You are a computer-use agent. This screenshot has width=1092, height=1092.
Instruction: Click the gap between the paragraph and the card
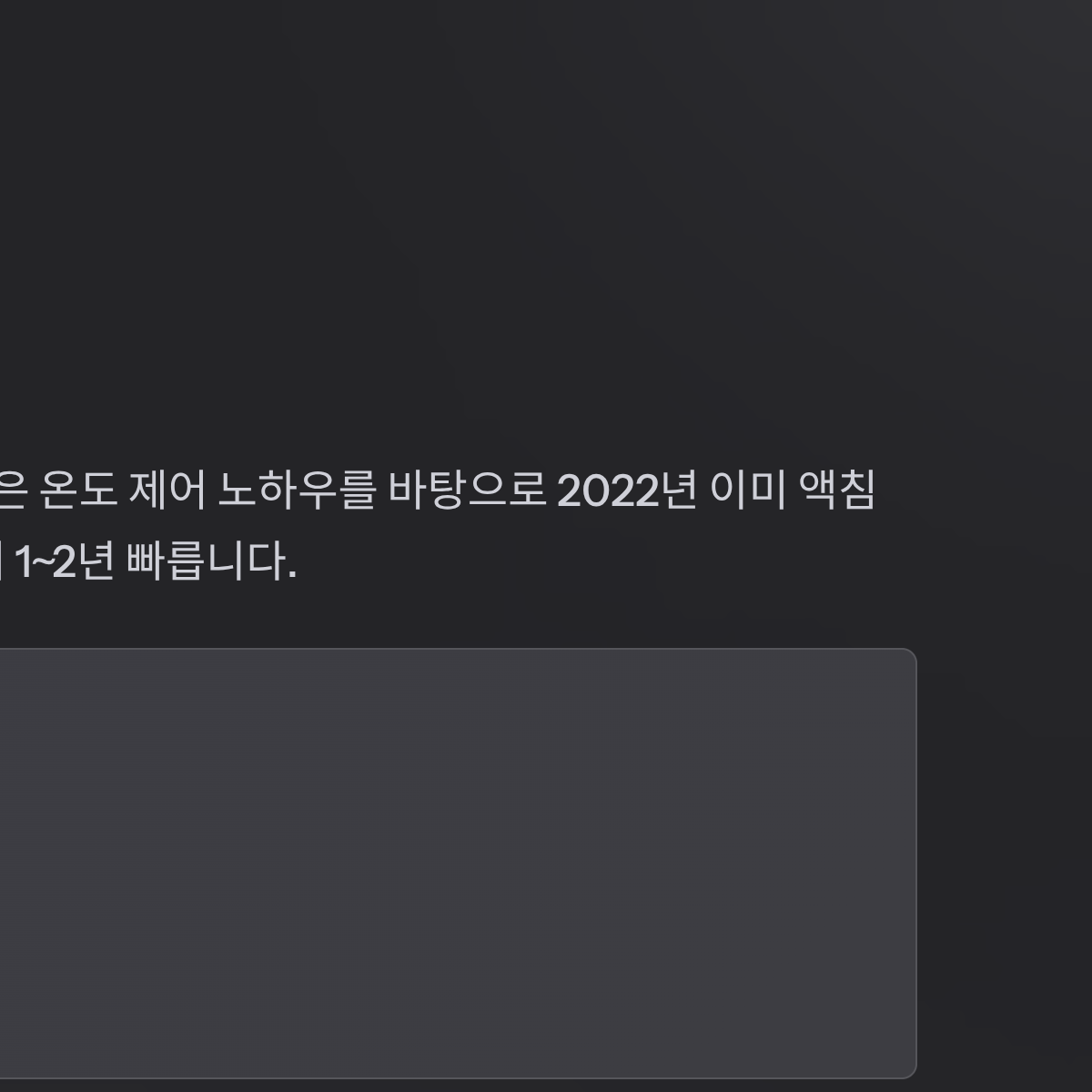click(455, 616)
